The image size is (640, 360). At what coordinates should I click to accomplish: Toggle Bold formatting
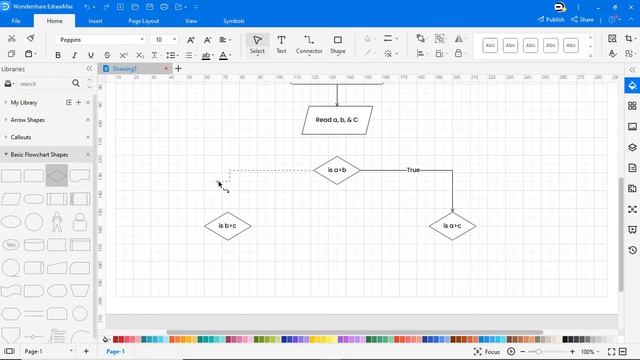point(58,55)
